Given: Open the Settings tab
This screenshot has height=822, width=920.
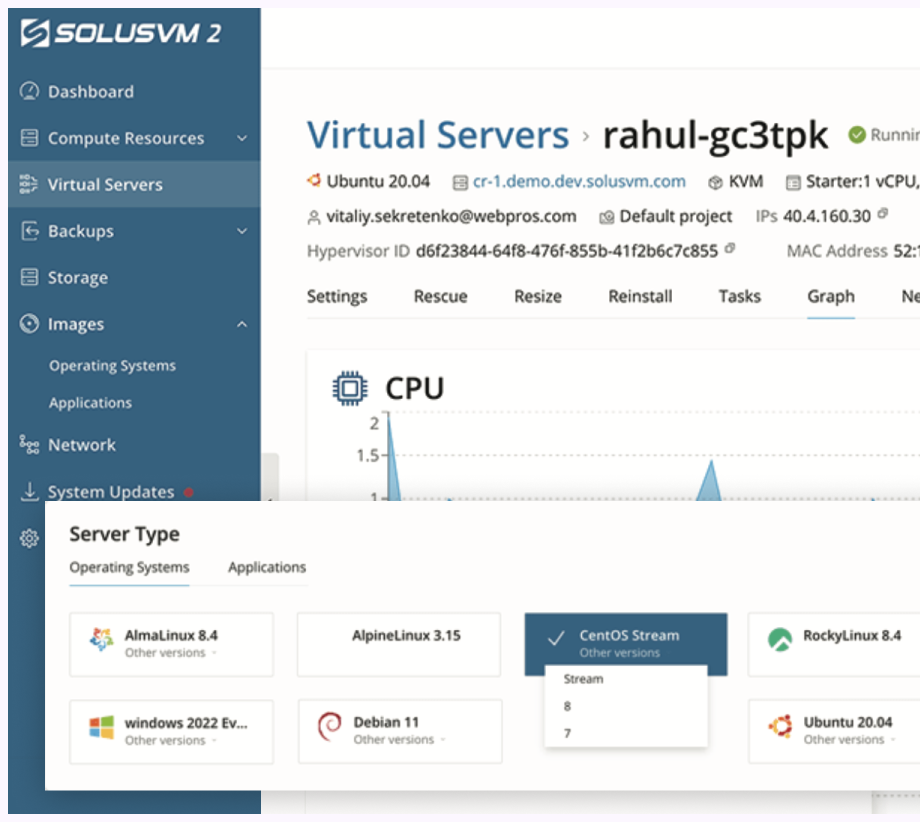Looking at the screenshot, I should [x=337, y=296].
